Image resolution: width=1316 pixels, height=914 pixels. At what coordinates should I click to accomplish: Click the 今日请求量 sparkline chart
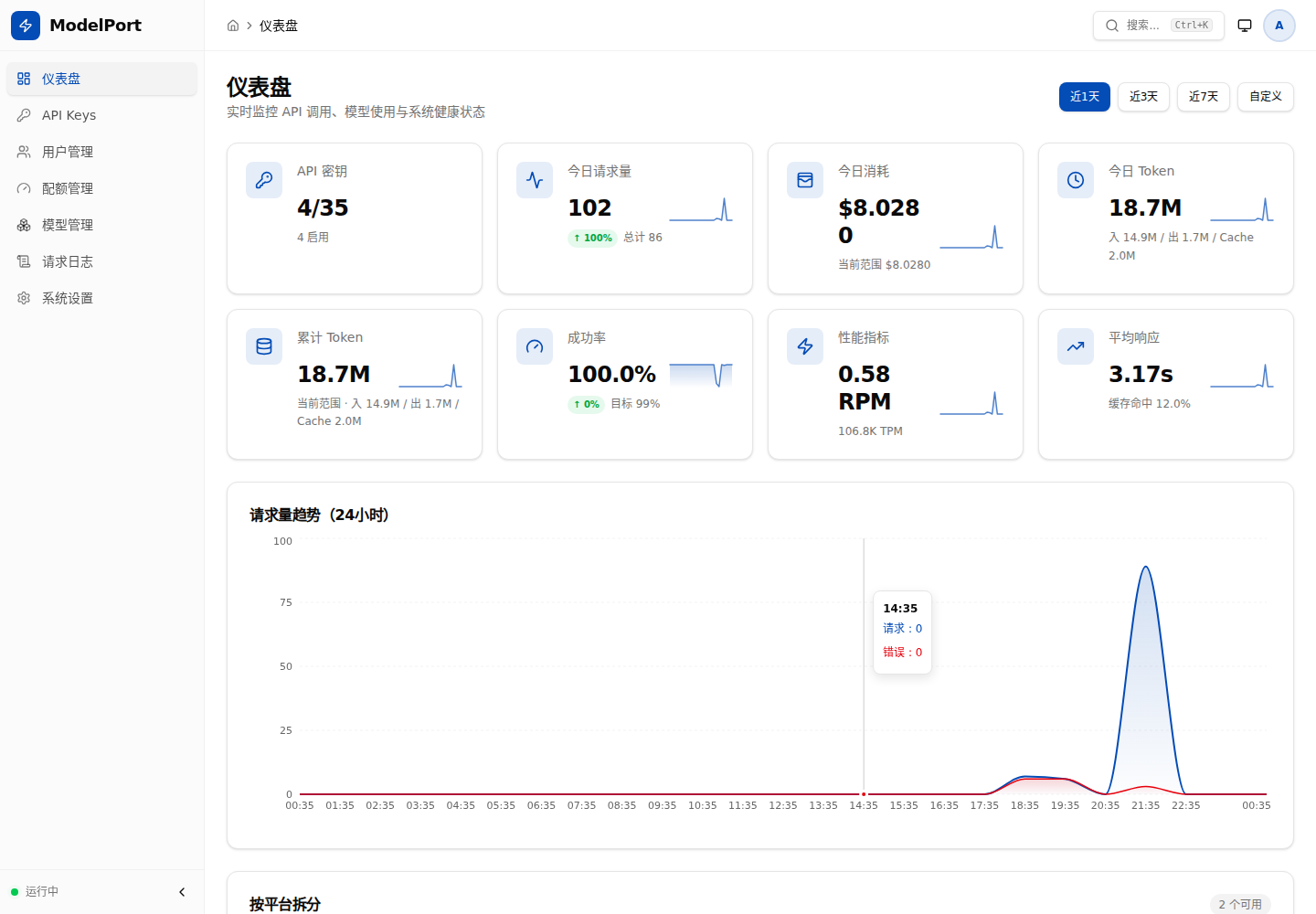pyautogui.click(x=701, y=209)
